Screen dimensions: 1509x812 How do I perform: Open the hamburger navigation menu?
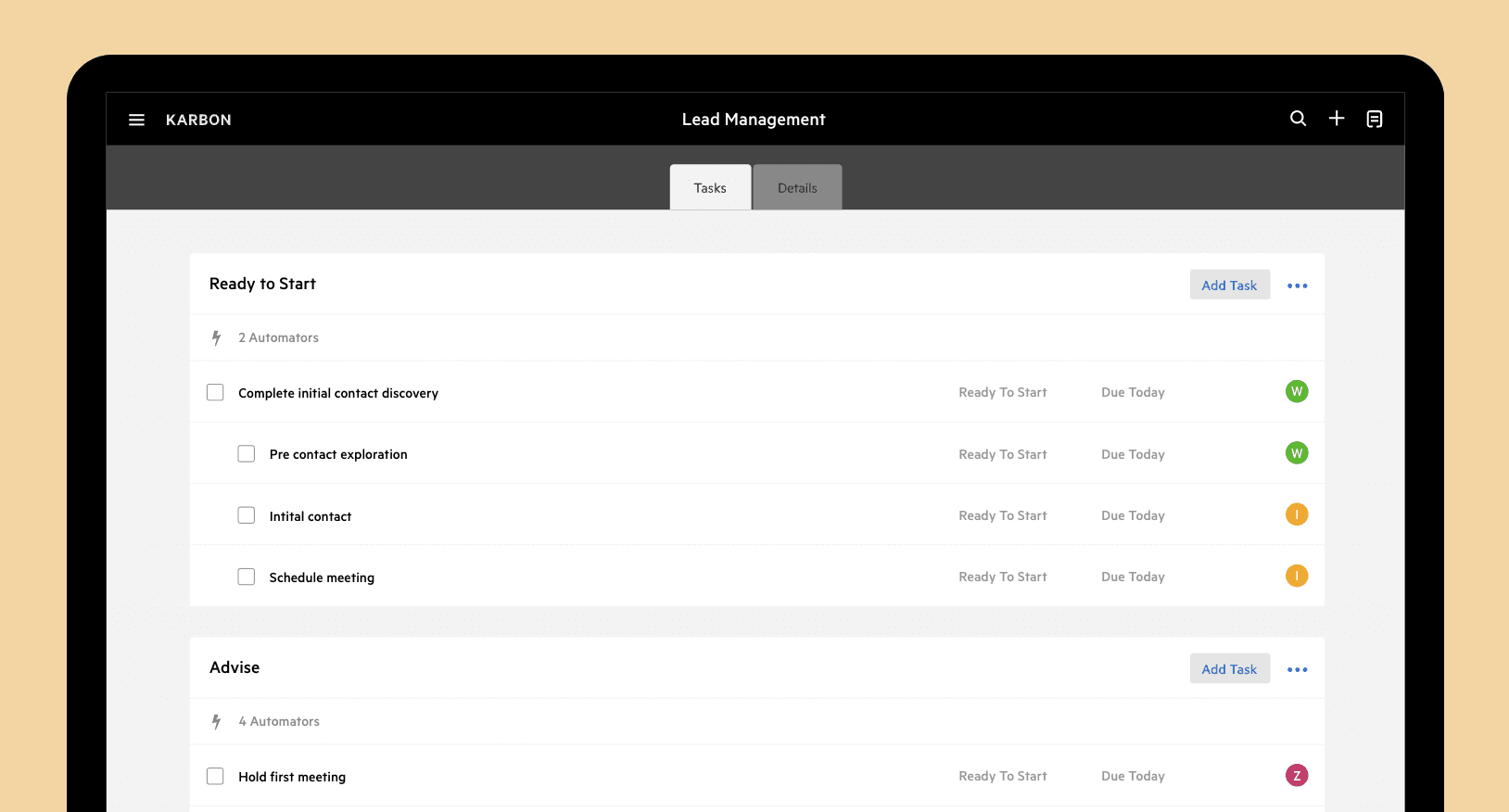(x=136, y=120)
